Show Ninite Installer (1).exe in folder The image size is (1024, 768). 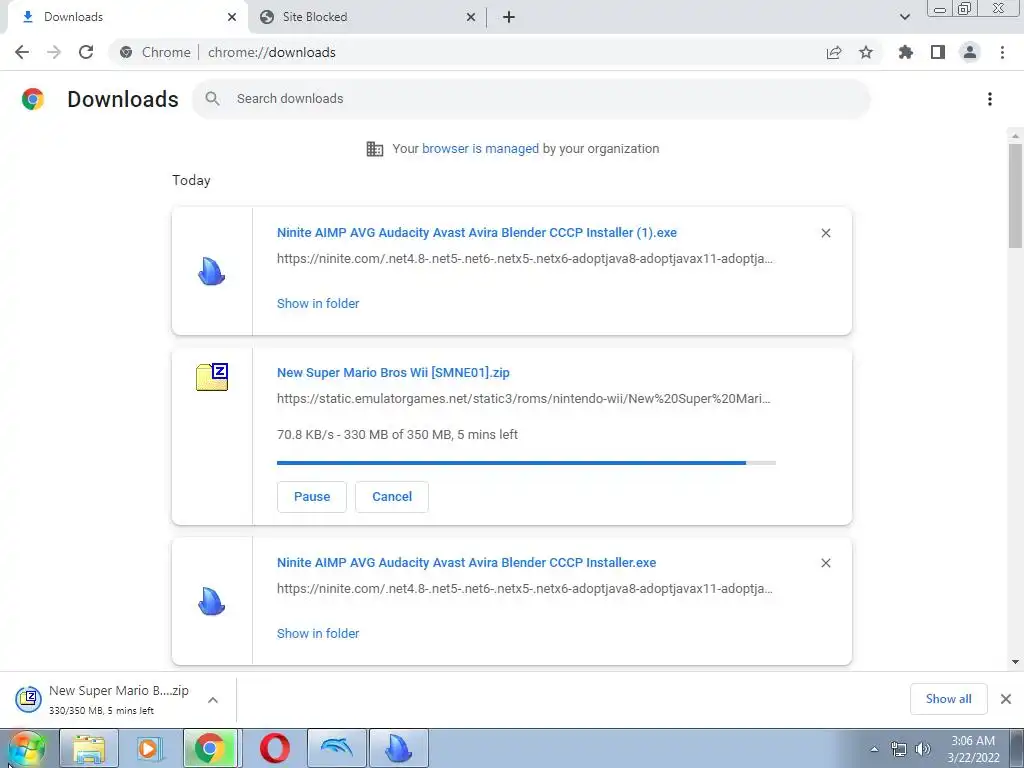[x=318, y=304]
